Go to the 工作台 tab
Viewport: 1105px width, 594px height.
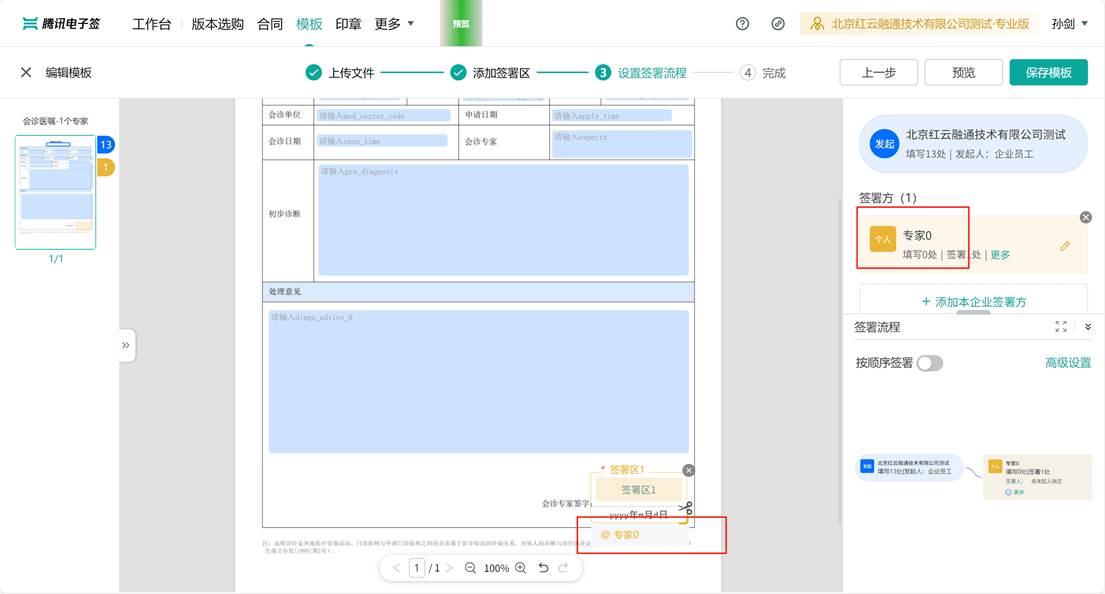(152, 24)
